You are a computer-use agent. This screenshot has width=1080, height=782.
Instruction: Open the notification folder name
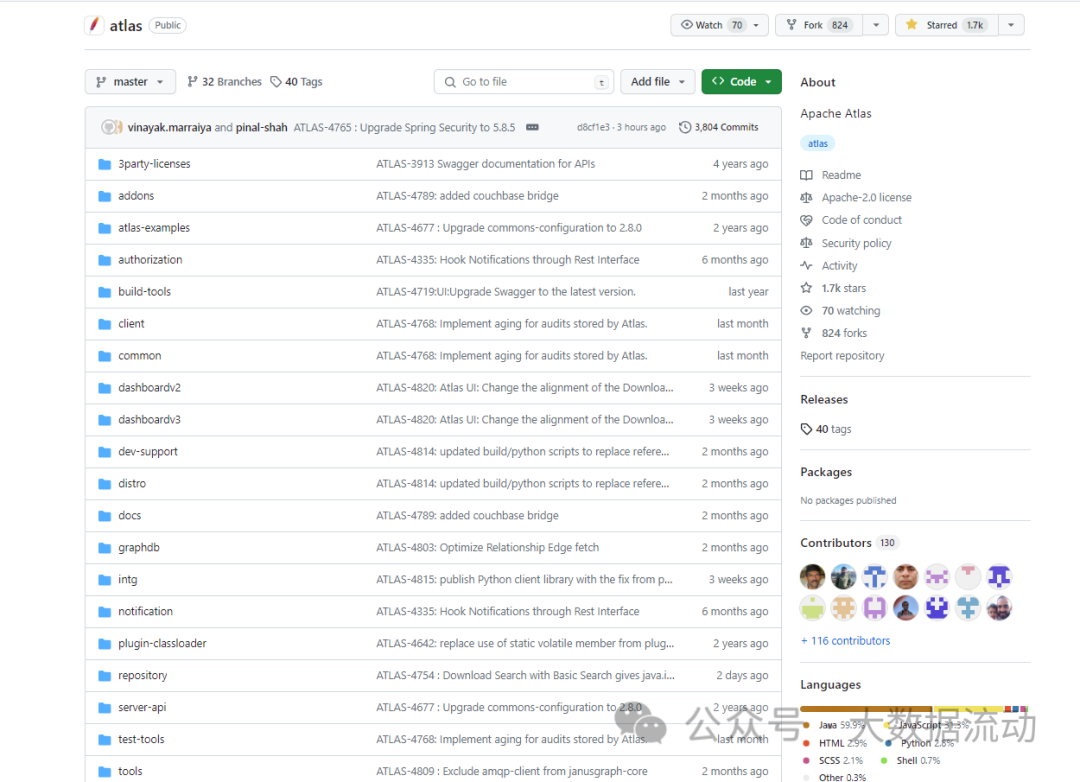[145, 611]
